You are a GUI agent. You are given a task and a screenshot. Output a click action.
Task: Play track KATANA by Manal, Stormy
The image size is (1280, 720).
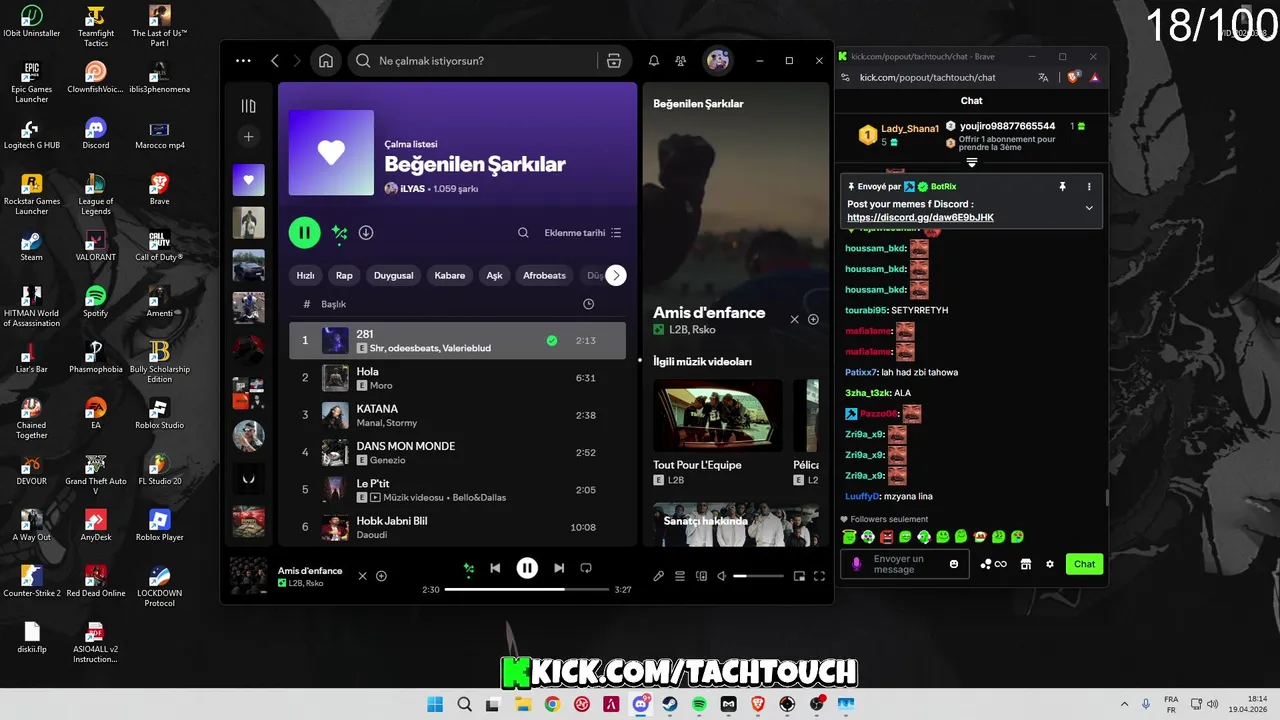[457, 415]
